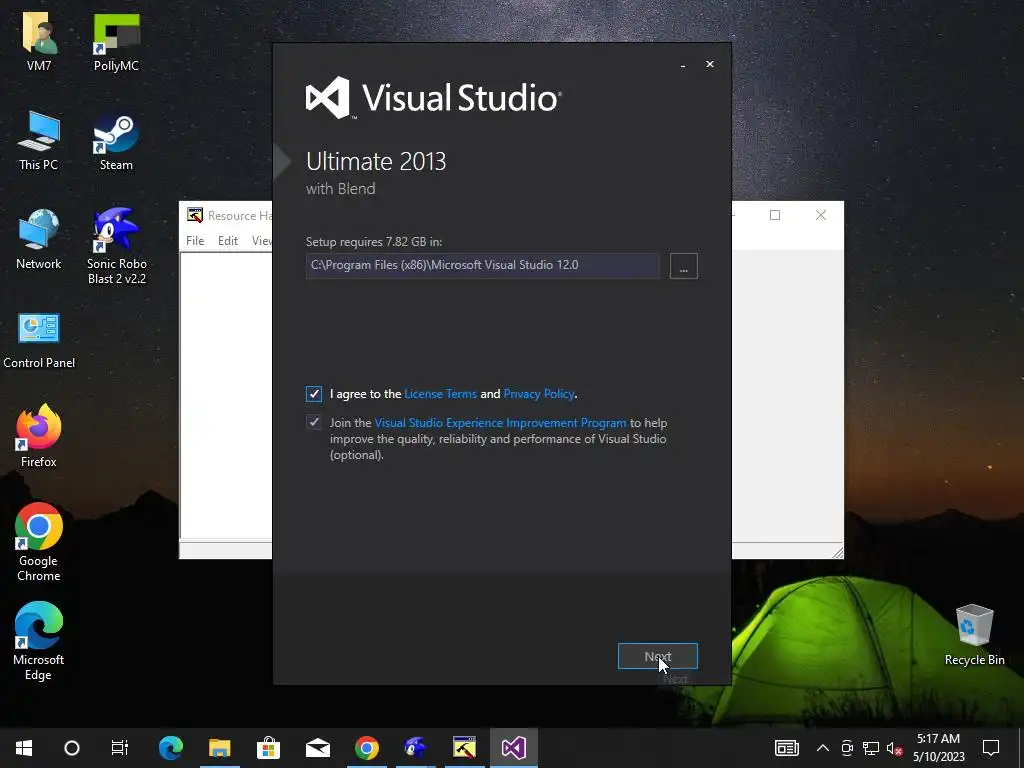Open the Recycle Bin on the desktop
Image resolution: width=1024 pixels, height=768 pixels.
tap(974, 635)
